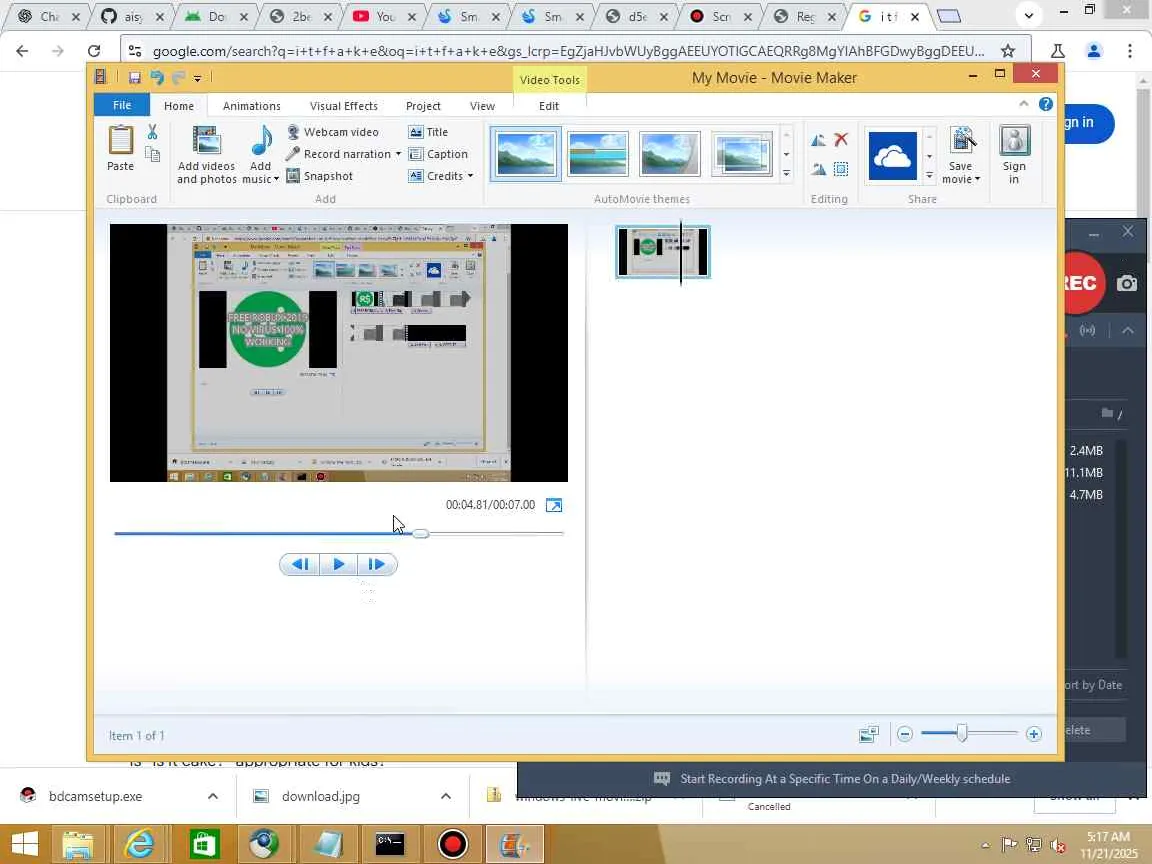The height and width of the screenshot is (864, 1152).
Task: Click the preview seek bar handle
Action: tap(420, 533)
